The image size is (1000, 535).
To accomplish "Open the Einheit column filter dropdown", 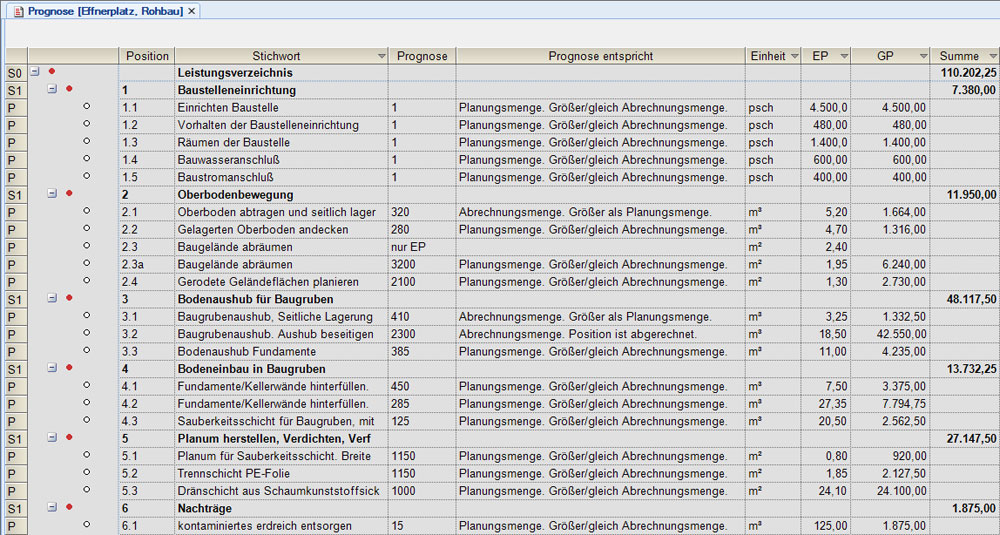I will click(794, 57).
